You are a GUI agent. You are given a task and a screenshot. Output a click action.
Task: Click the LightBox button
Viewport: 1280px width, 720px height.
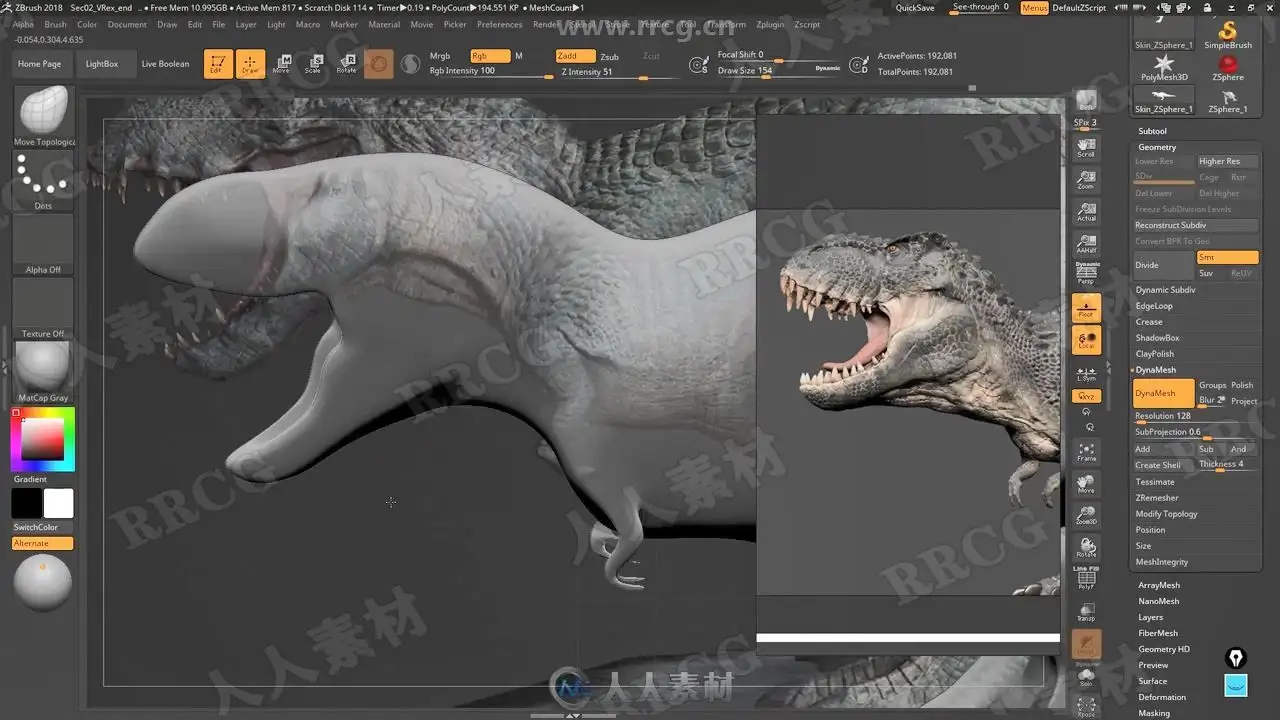[102, 64]
